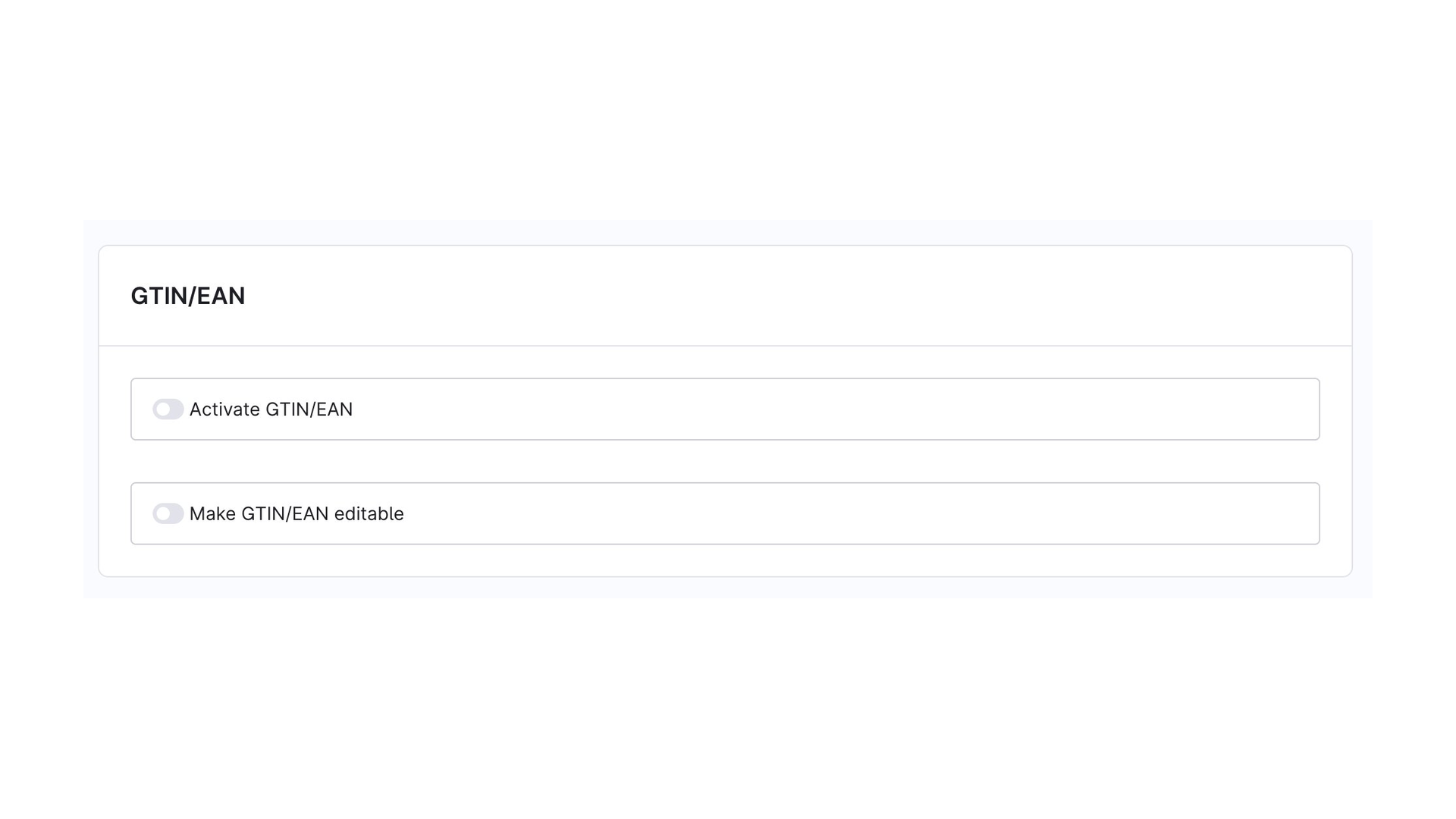Click the knob of the editable toggle
The image size is (1456, 819).
pyautogui.click(x=163, y=513)
